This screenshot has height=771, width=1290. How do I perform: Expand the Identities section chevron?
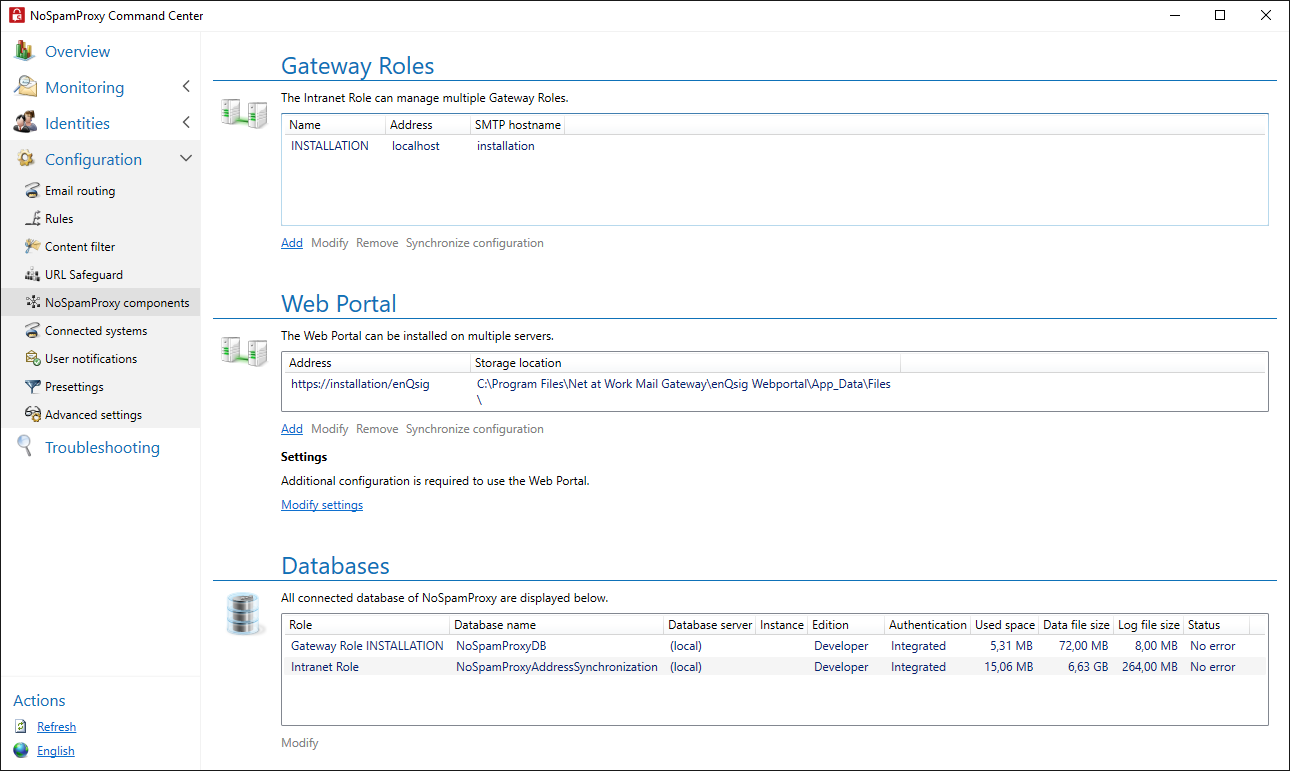(186, 123)
